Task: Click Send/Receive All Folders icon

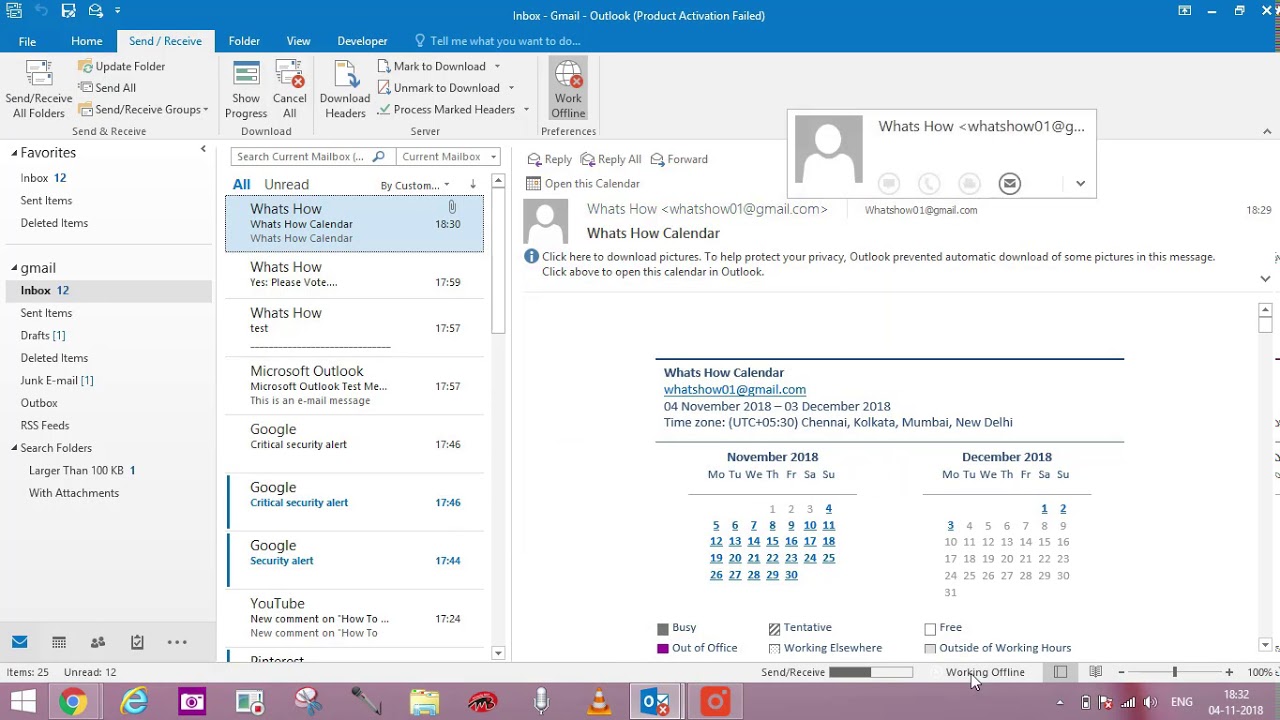Action: coord(39,74)
